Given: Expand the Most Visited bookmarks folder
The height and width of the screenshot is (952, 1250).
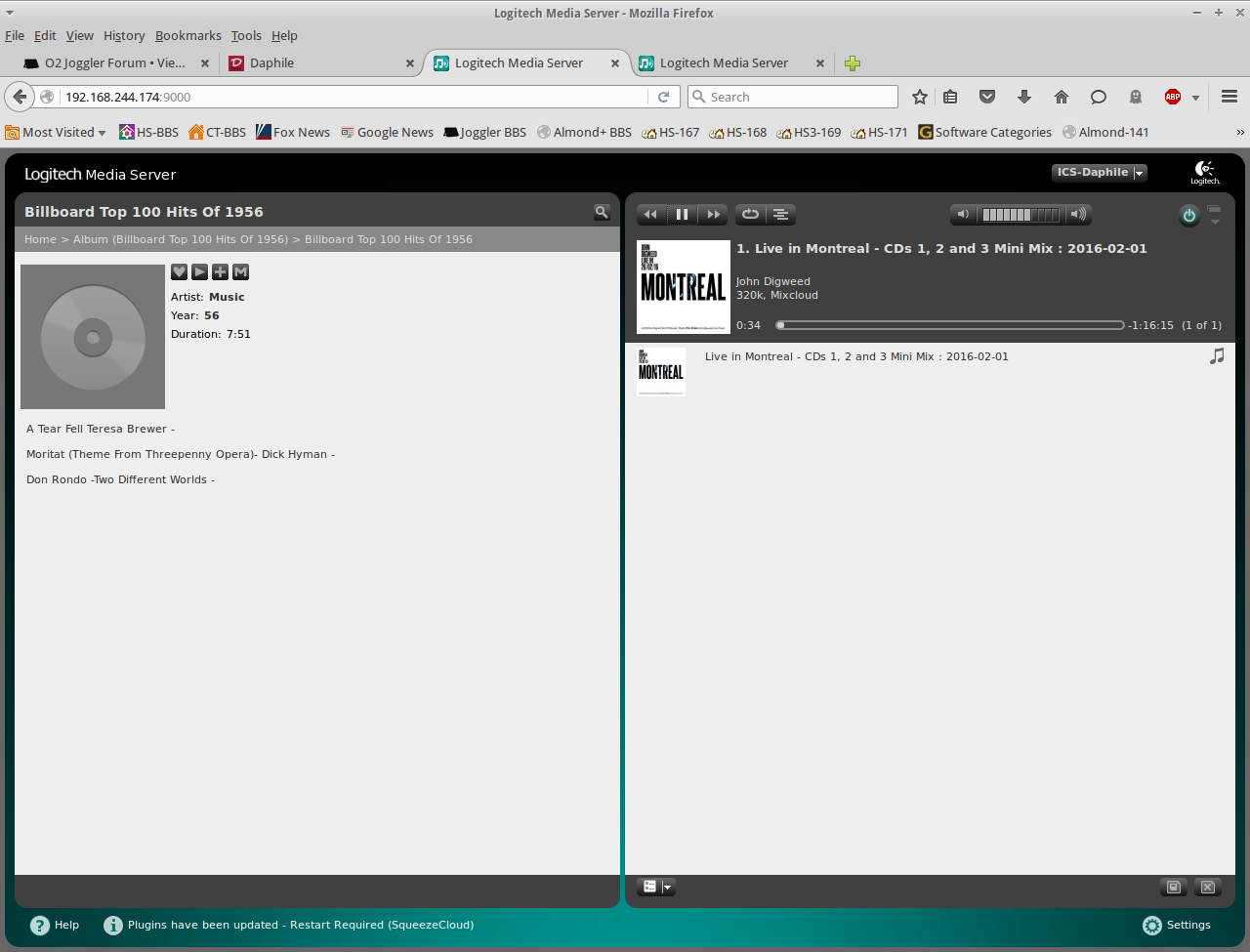Looking at the screenshot, I should point(56,133).
